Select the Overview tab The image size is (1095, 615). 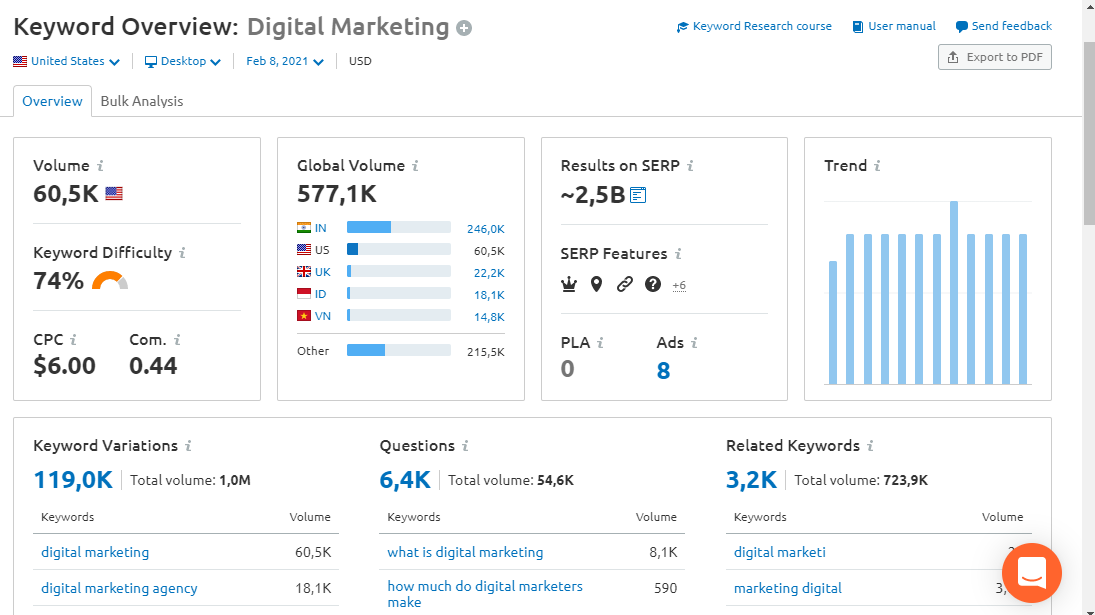[x=51, y=101]
